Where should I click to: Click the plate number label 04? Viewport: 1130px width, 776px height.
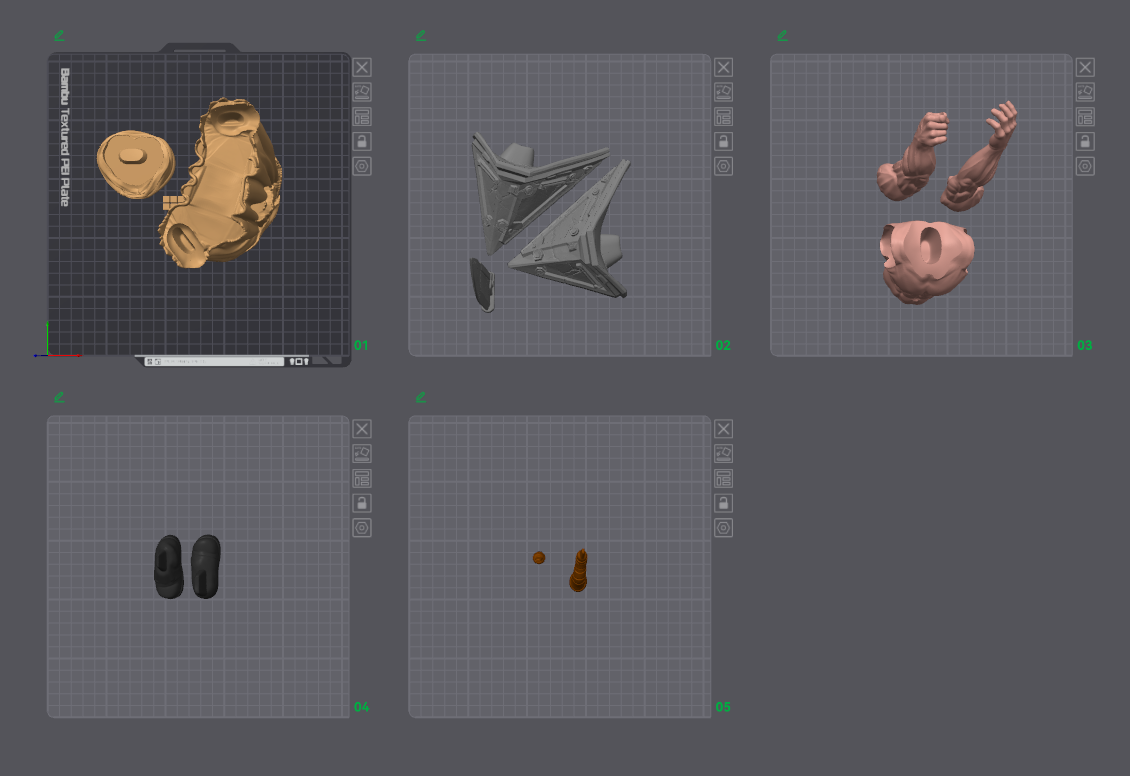click(x=361, y=707)
